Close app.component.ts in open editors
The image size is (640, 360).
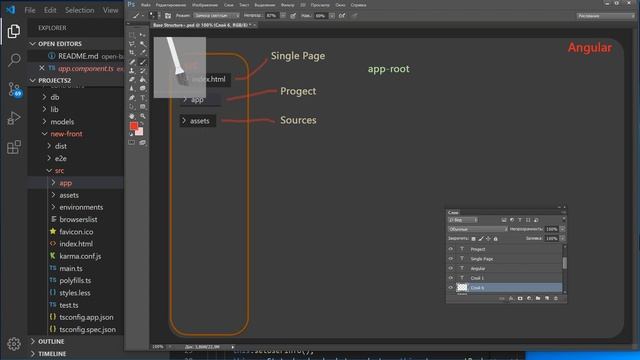click(x=42, y=68)
